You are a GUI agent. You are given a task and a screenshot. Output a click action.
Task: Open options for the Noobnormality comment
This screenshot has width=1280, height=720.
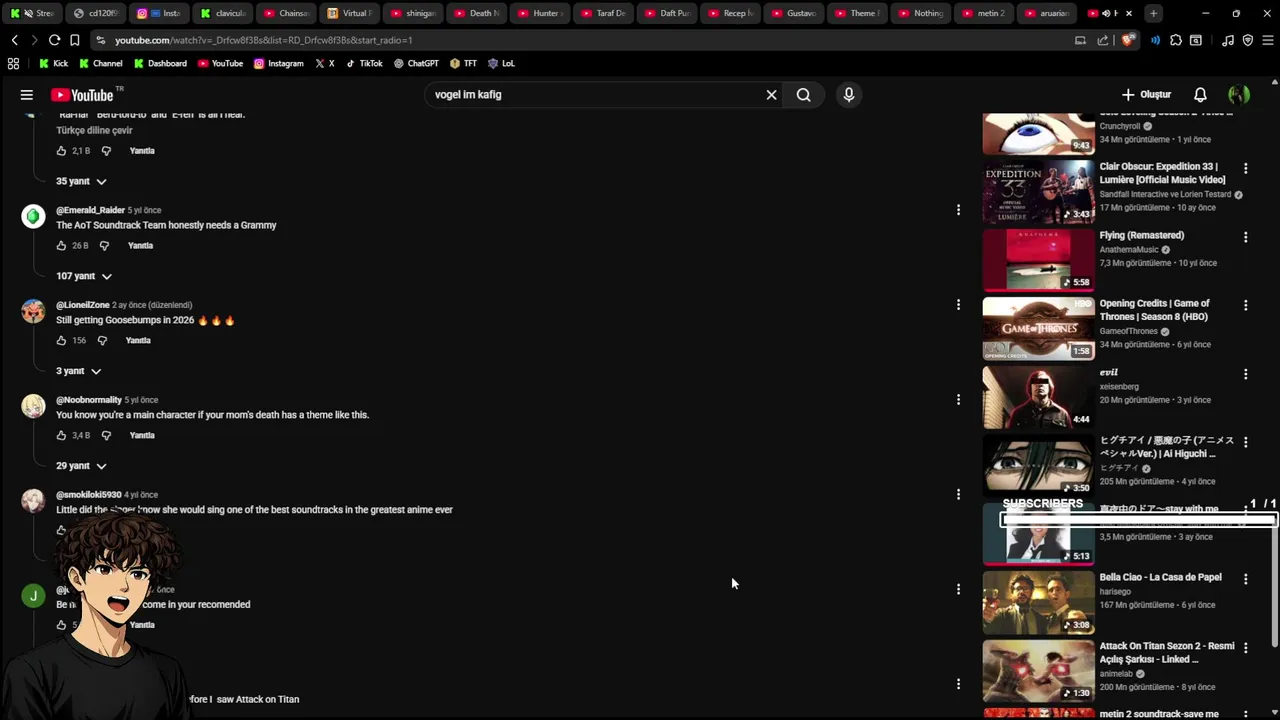tap(958, 400)
